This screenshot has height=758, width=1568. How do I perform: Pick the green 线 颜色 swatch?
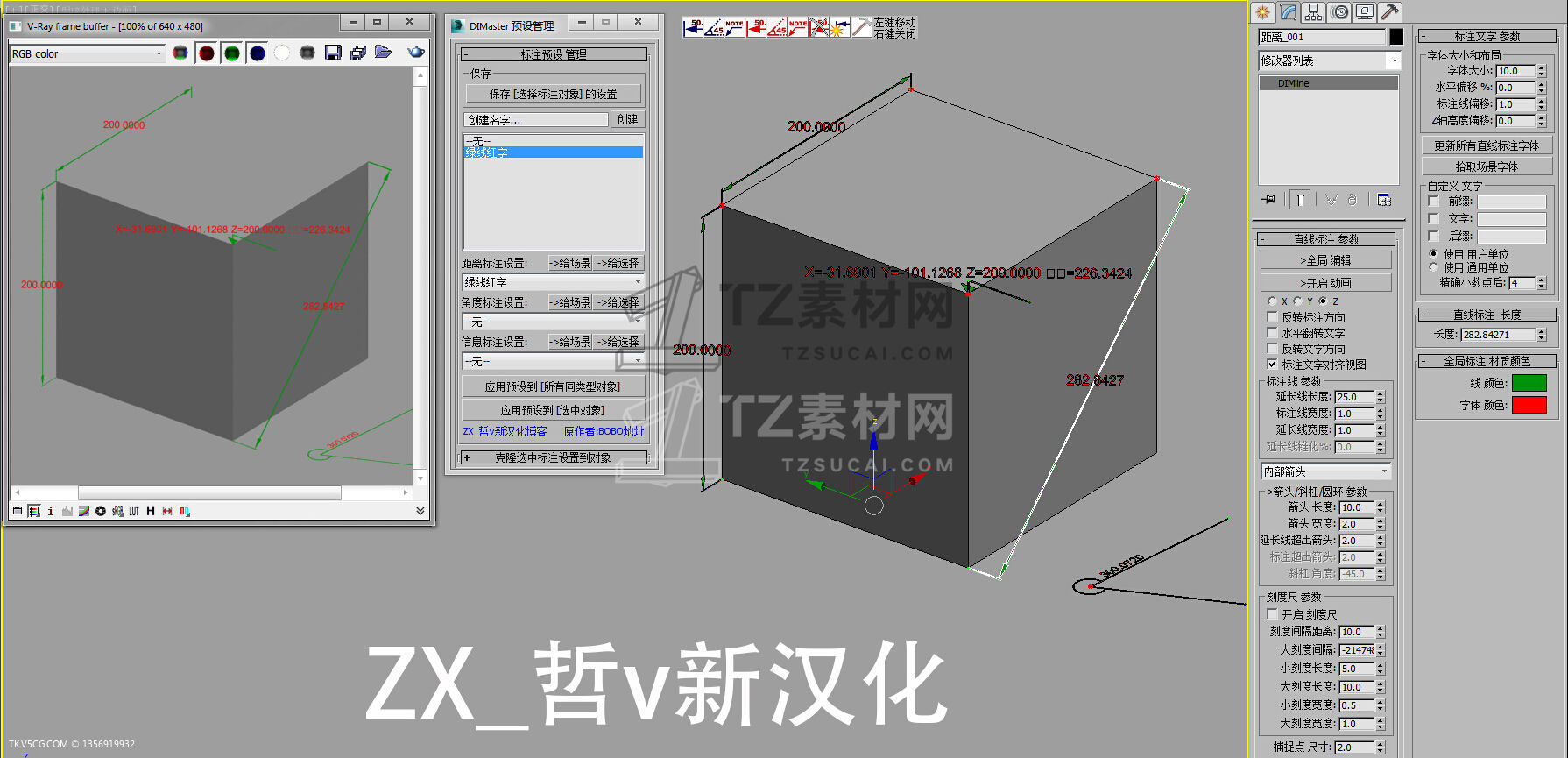[1529, 383]
